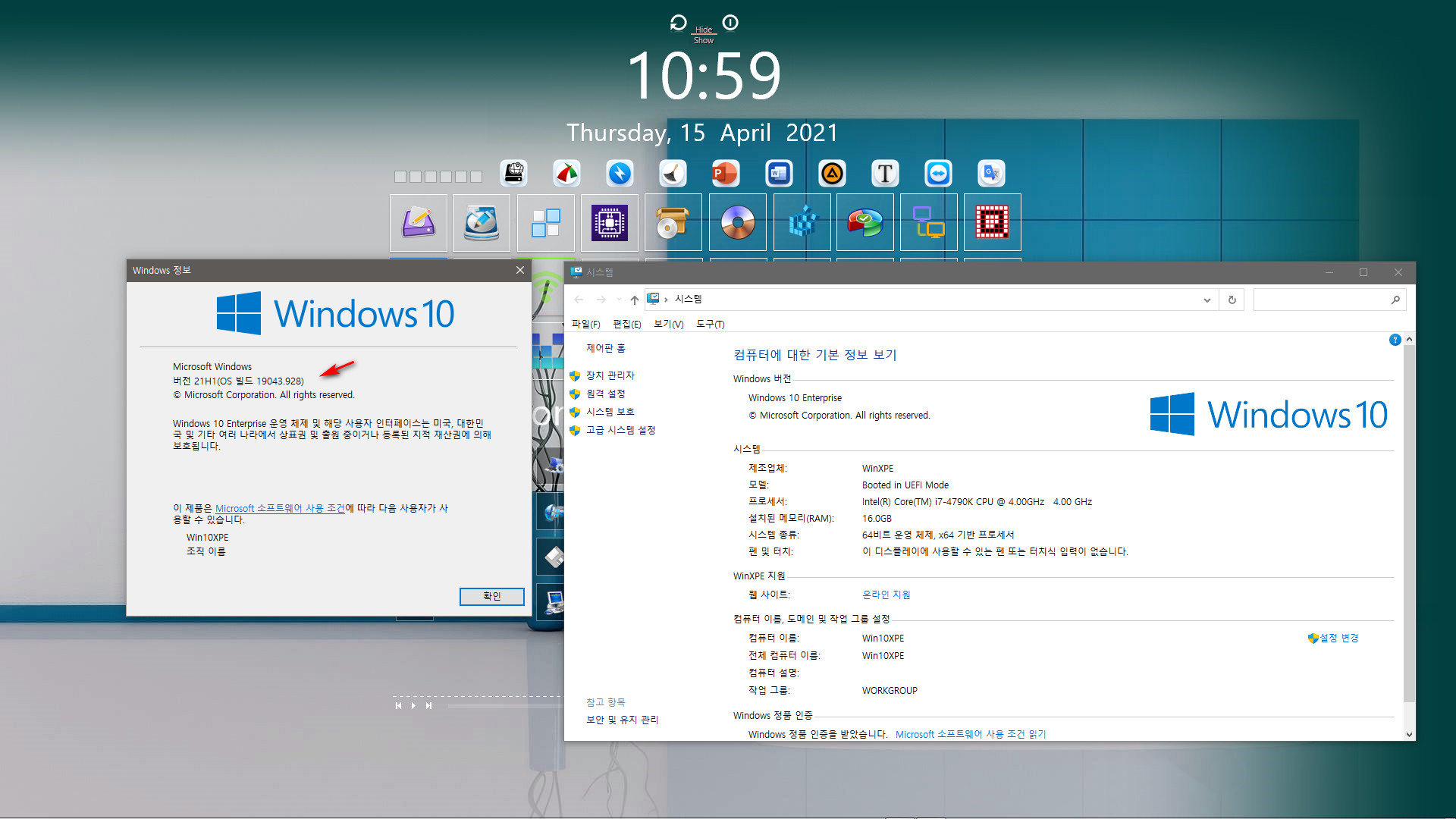Click the search magnifier icon in 시스템 window
The width and height of the screenshot is (1456, 819).
coord(1395,300)
